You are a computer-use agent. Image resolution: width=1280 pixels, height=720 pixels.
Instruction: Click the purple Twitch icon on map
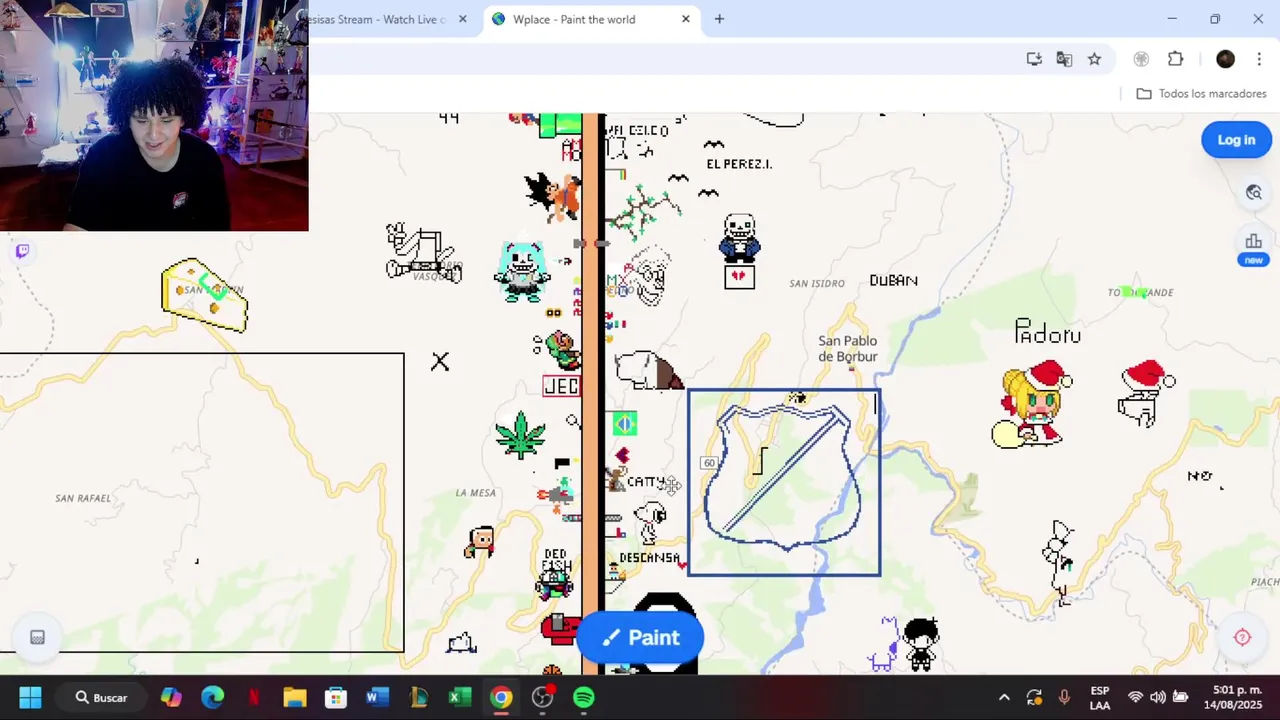23,251
